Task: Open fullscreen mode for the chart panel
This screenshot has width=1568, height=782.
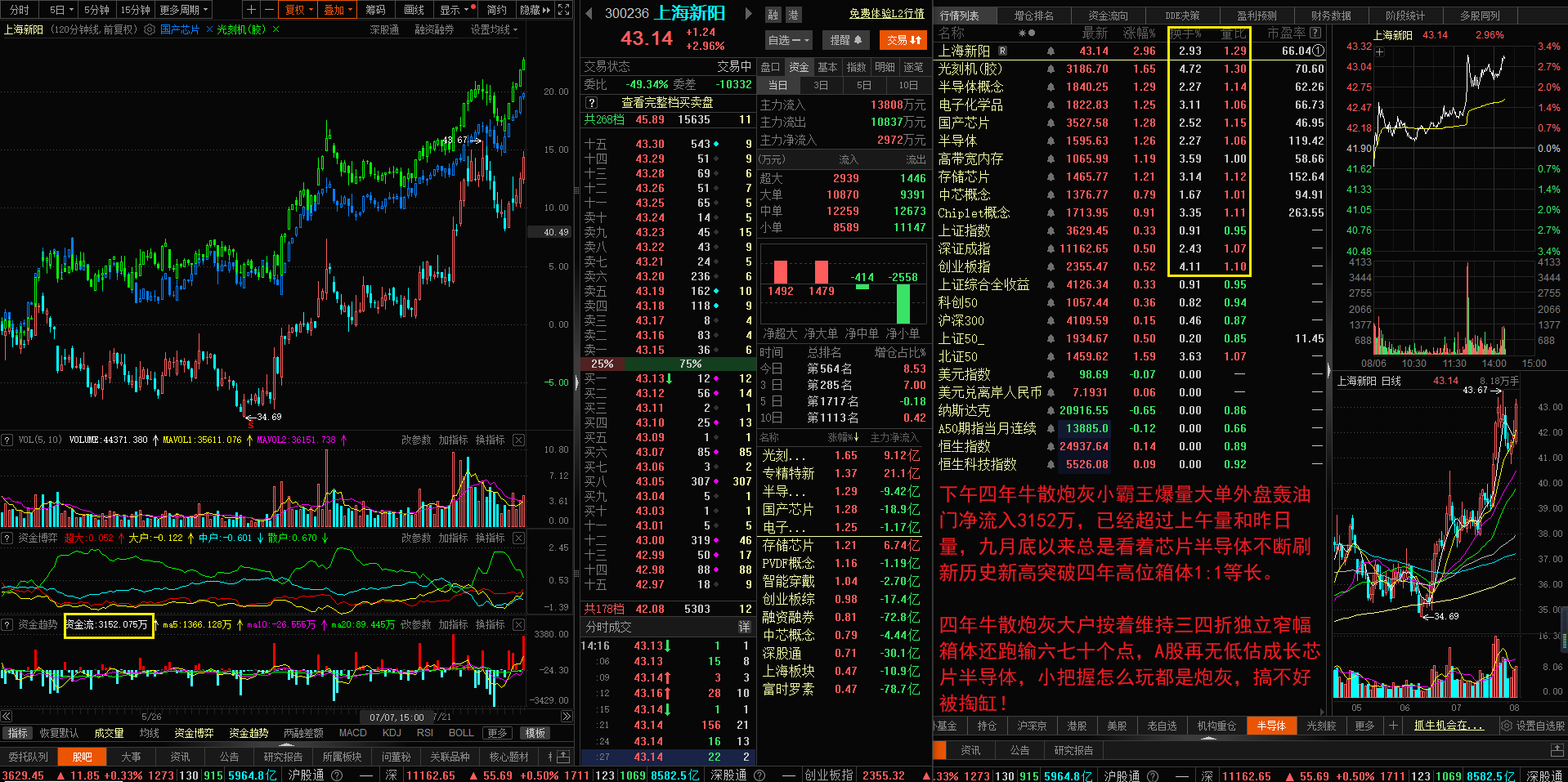Action: point(563,10)
